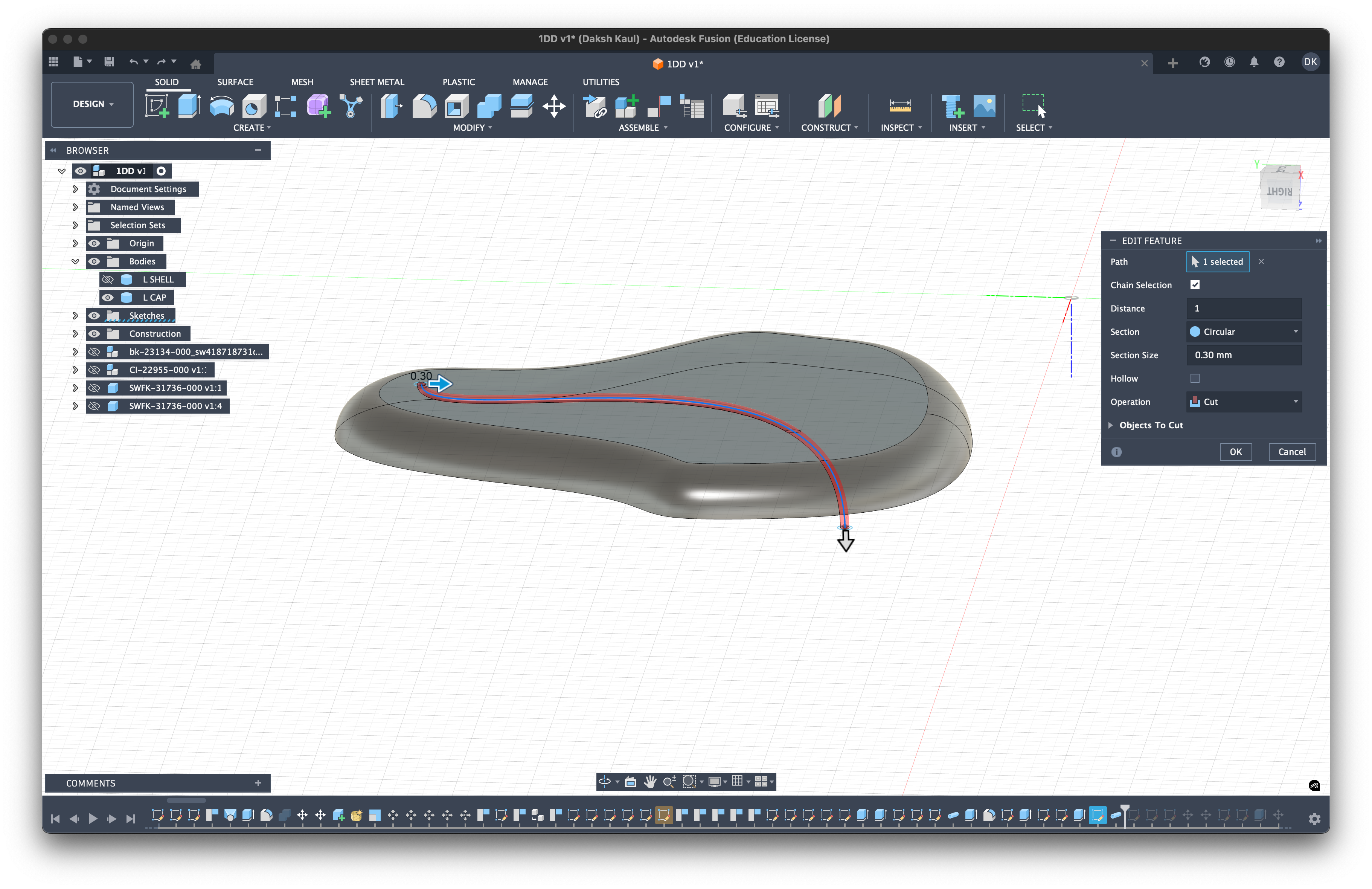Open the Insert Canvas image icon
The height and width of the screenshot is (889, 1372).
984,106
